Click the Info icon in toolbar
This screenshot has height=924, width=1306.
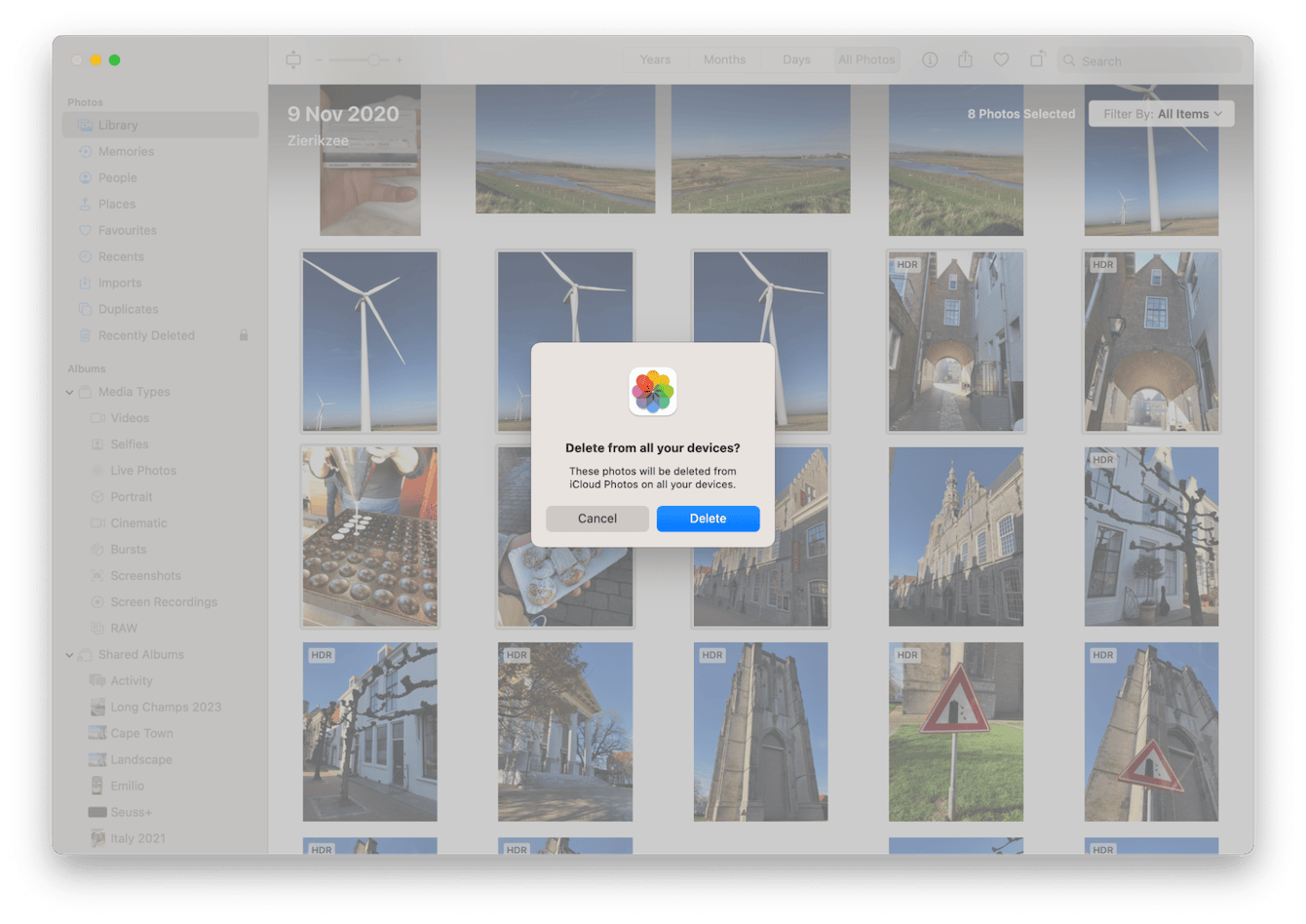click(x=930, y=60)
